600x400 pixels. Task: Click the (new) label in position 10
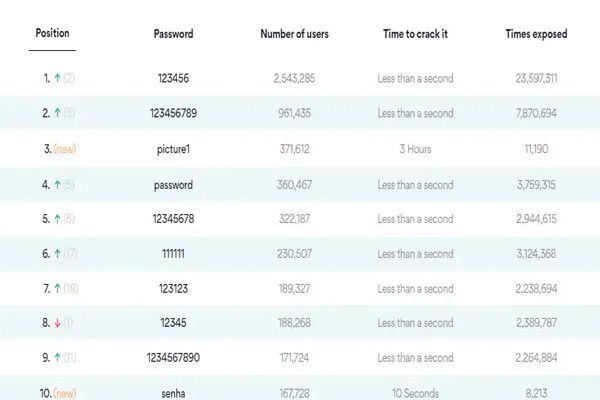pos(66,394)
